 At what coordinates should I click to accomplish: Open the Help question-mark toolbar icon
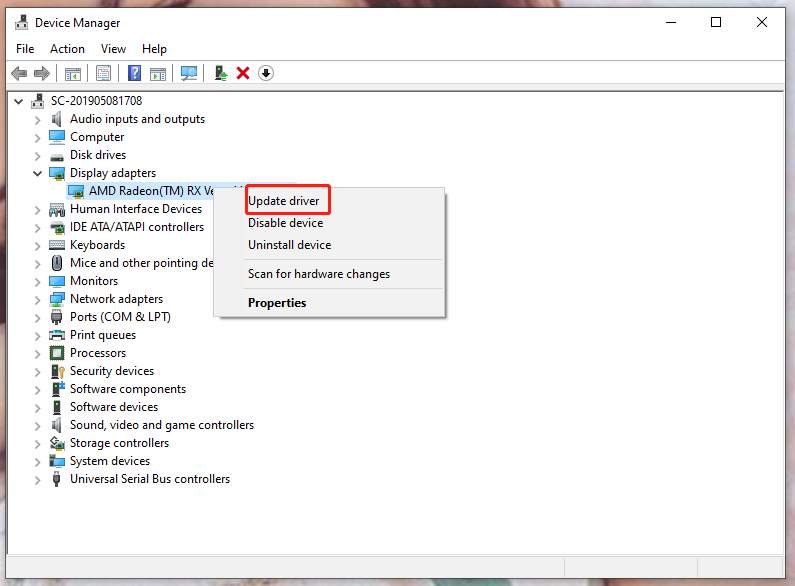point(134,74)
